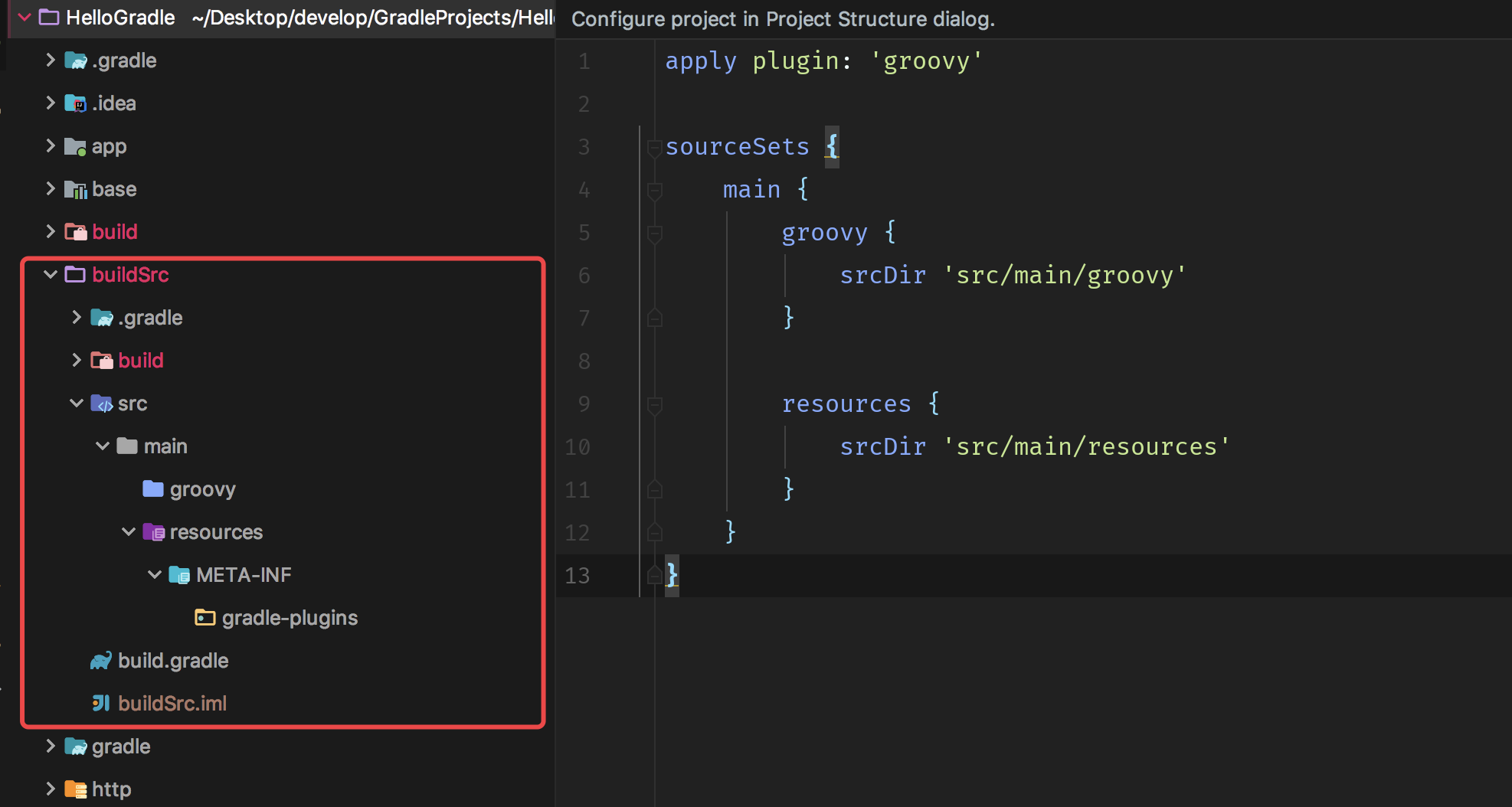Click bottom gradle folder icon

click(x=75, y=747)
